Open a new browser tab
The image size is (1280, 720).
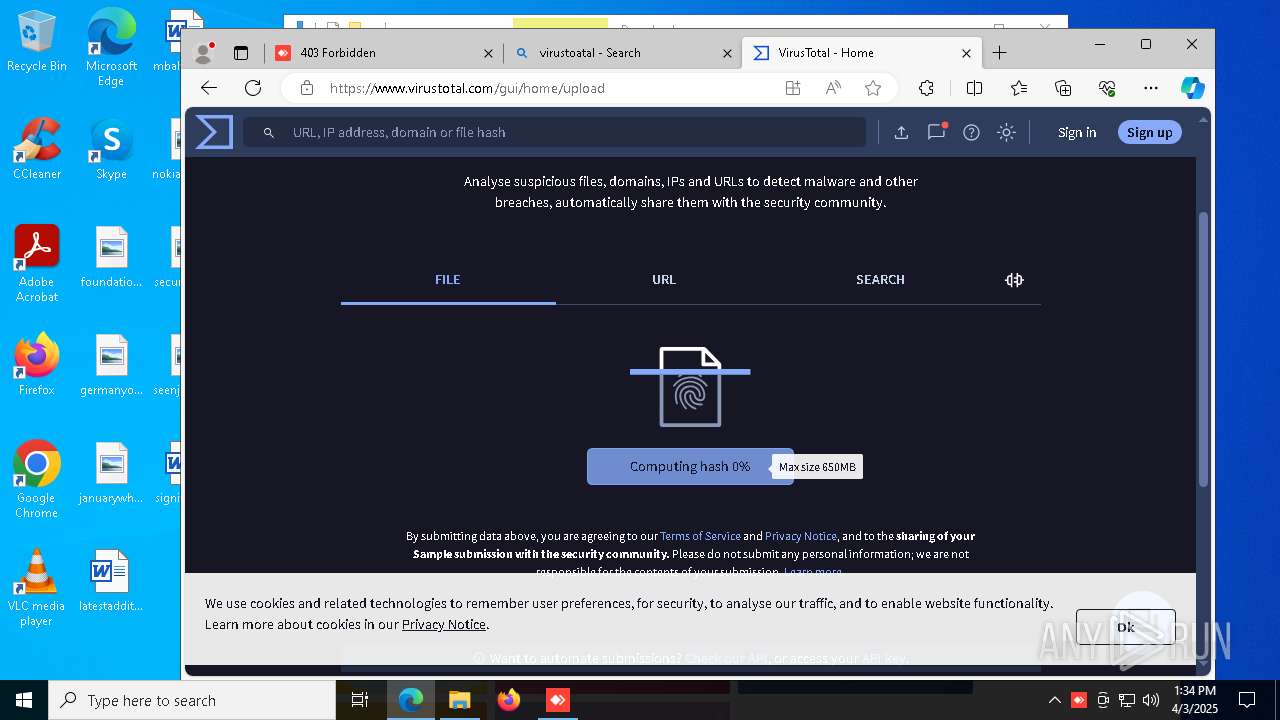tap(999, 53)
